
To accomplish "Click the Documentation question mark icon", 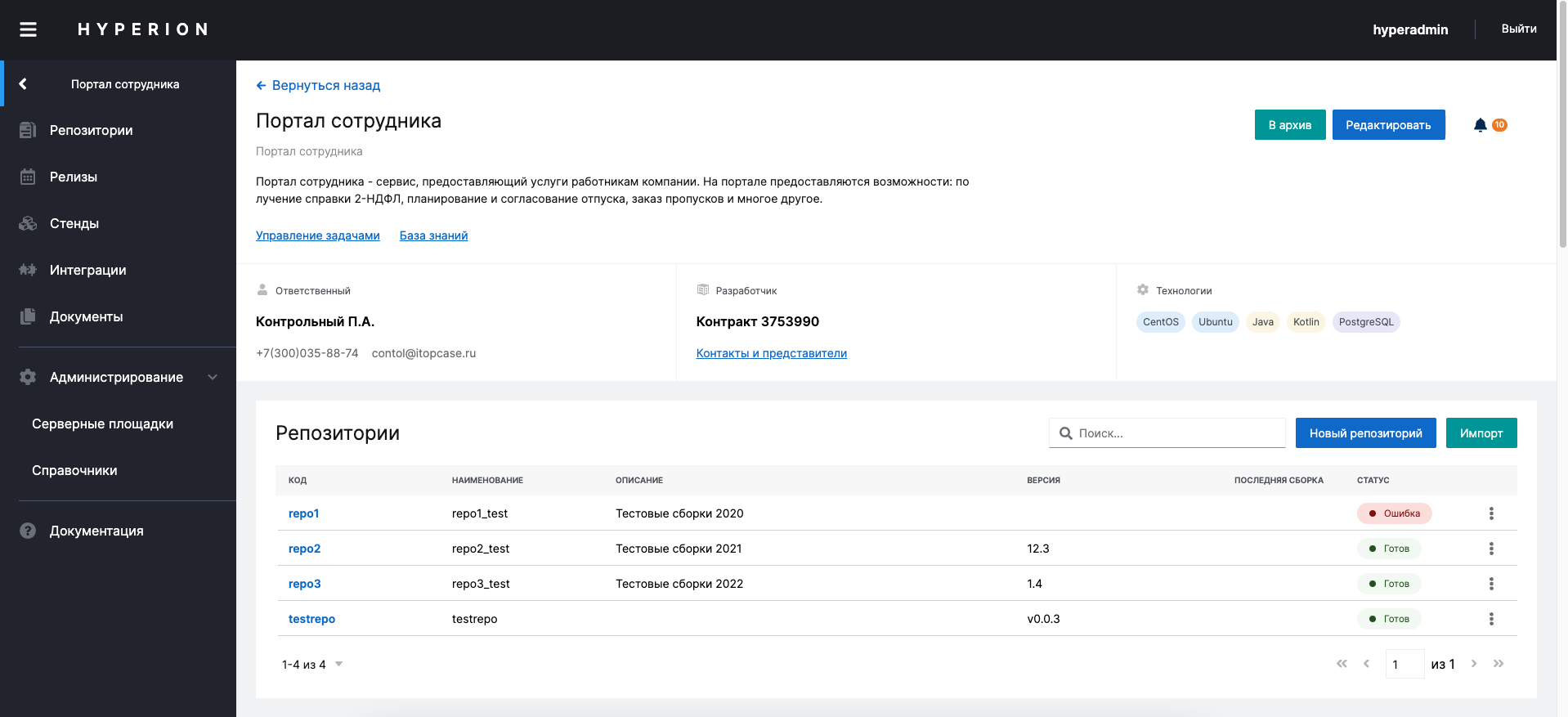I will tap(28, 531).
